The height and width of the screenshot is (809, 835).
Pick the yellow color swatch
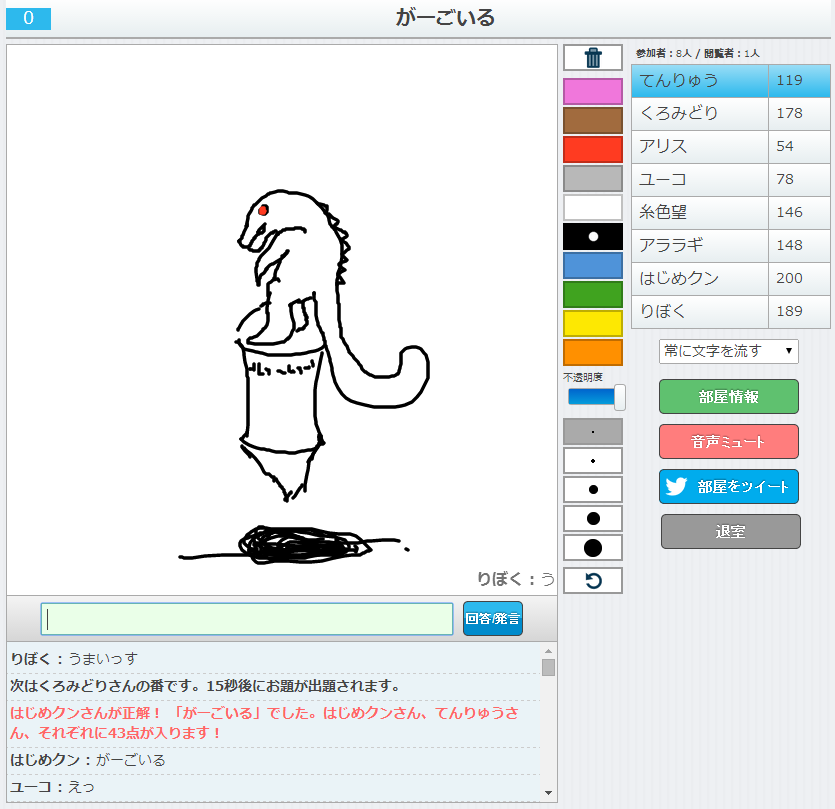tap(593, 323)
